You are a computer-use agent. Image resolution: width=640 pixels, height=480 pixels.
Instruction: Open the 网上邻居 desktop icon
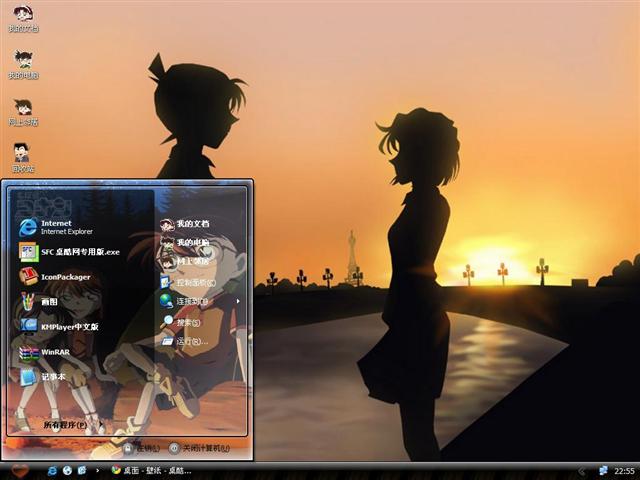coord(23,112)
